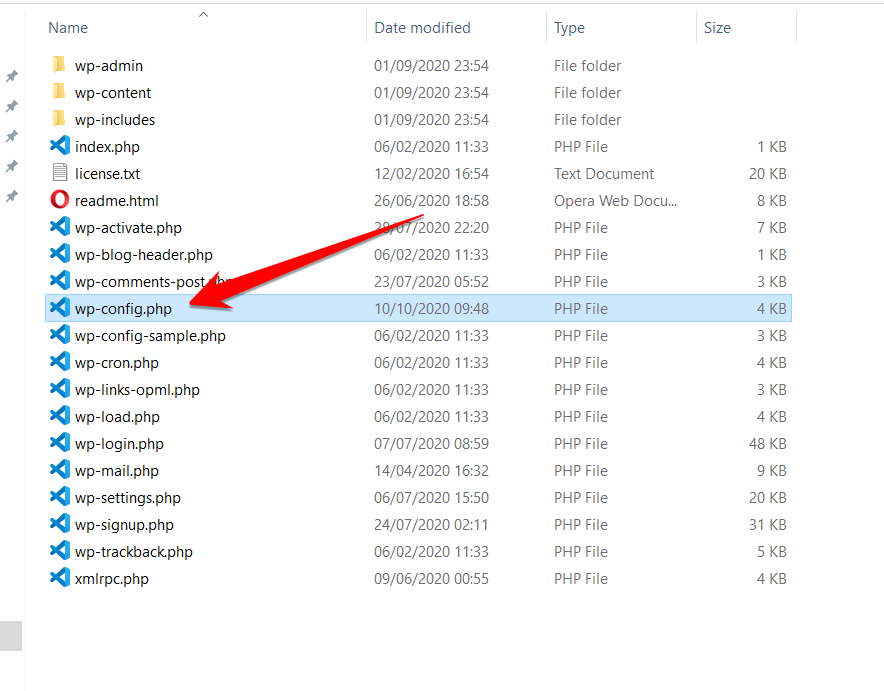
Task: Select the license.txt file name
Action: [107, 174]
